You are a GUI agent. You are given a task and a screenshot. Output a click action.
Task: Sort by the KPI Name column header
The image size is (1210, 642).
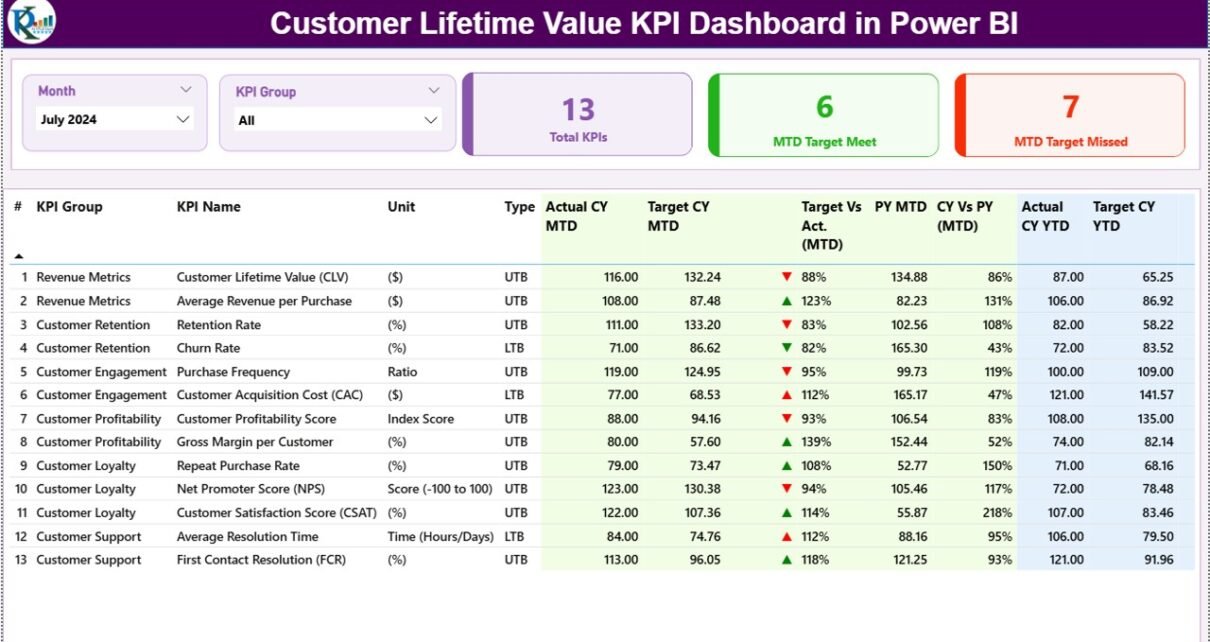(208, 207)
